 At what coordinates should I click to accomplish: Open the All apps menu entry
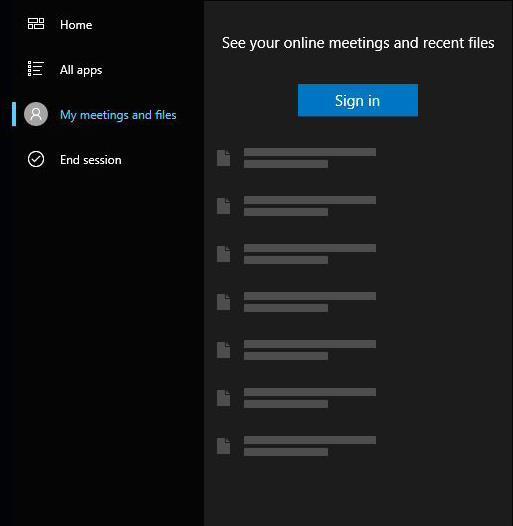tap(81, 70)
